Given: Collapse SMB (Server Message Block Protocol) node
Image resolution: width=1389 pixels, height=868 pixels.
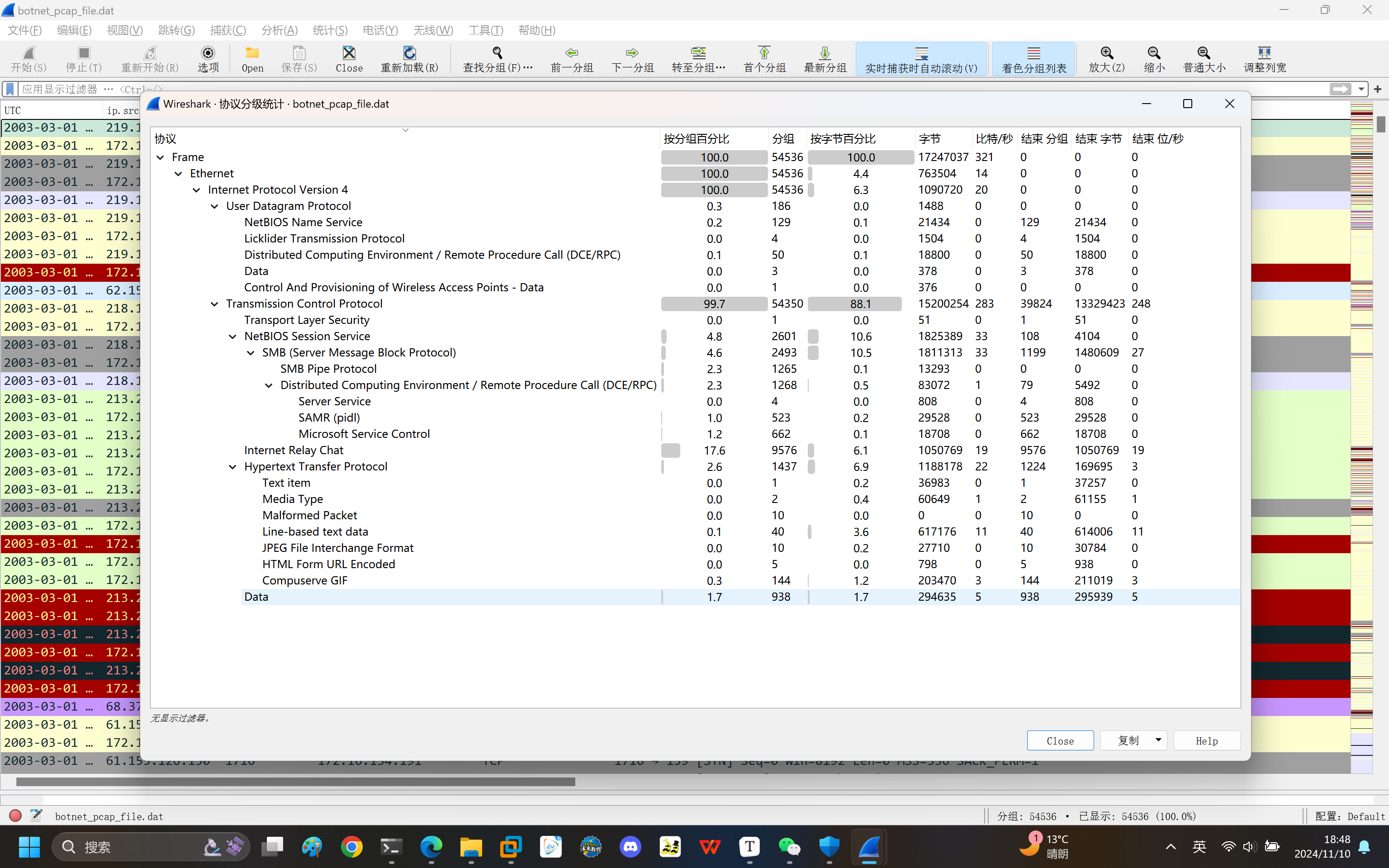Looking at the screenshot, I should [x=250, y=352].
